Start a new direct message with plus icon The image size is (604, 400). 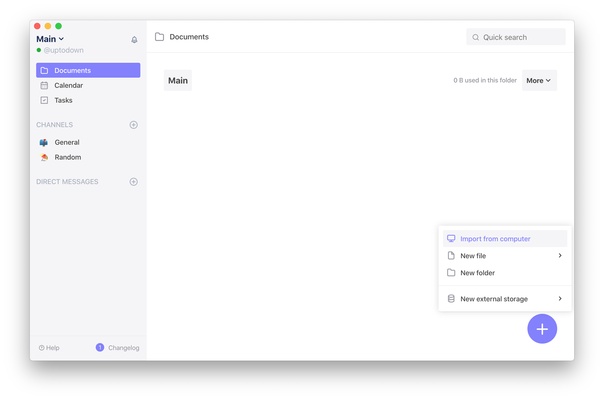tap(134, 182)
